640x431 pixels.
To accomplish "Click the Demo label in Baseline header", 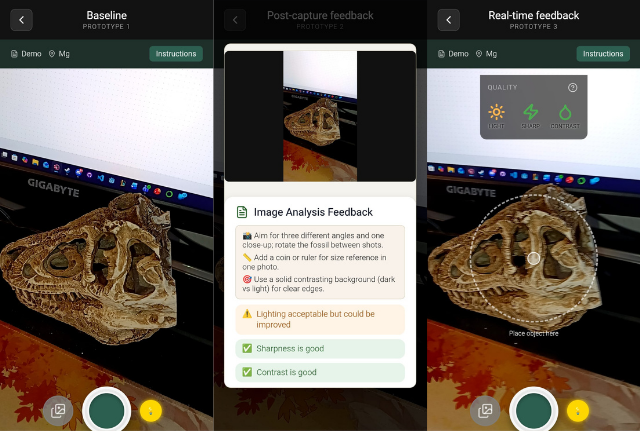I will coord(26,54).
